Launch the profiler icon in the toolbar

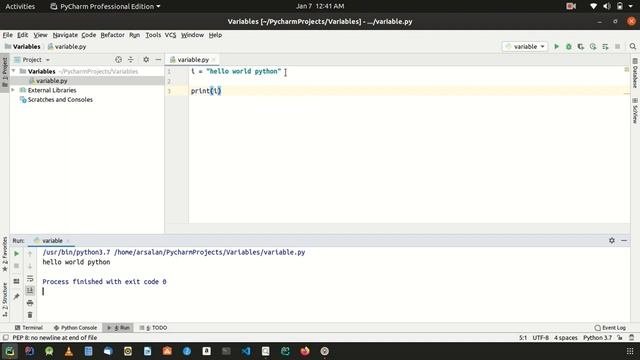tap(593, 47)
